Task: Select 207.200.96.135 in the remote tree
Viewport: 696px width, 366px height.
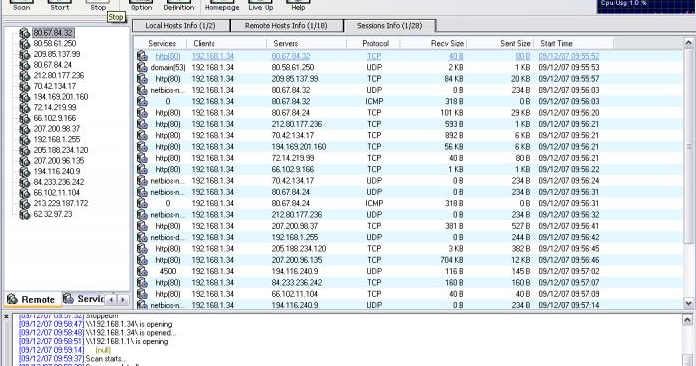Action: point(59,161)
